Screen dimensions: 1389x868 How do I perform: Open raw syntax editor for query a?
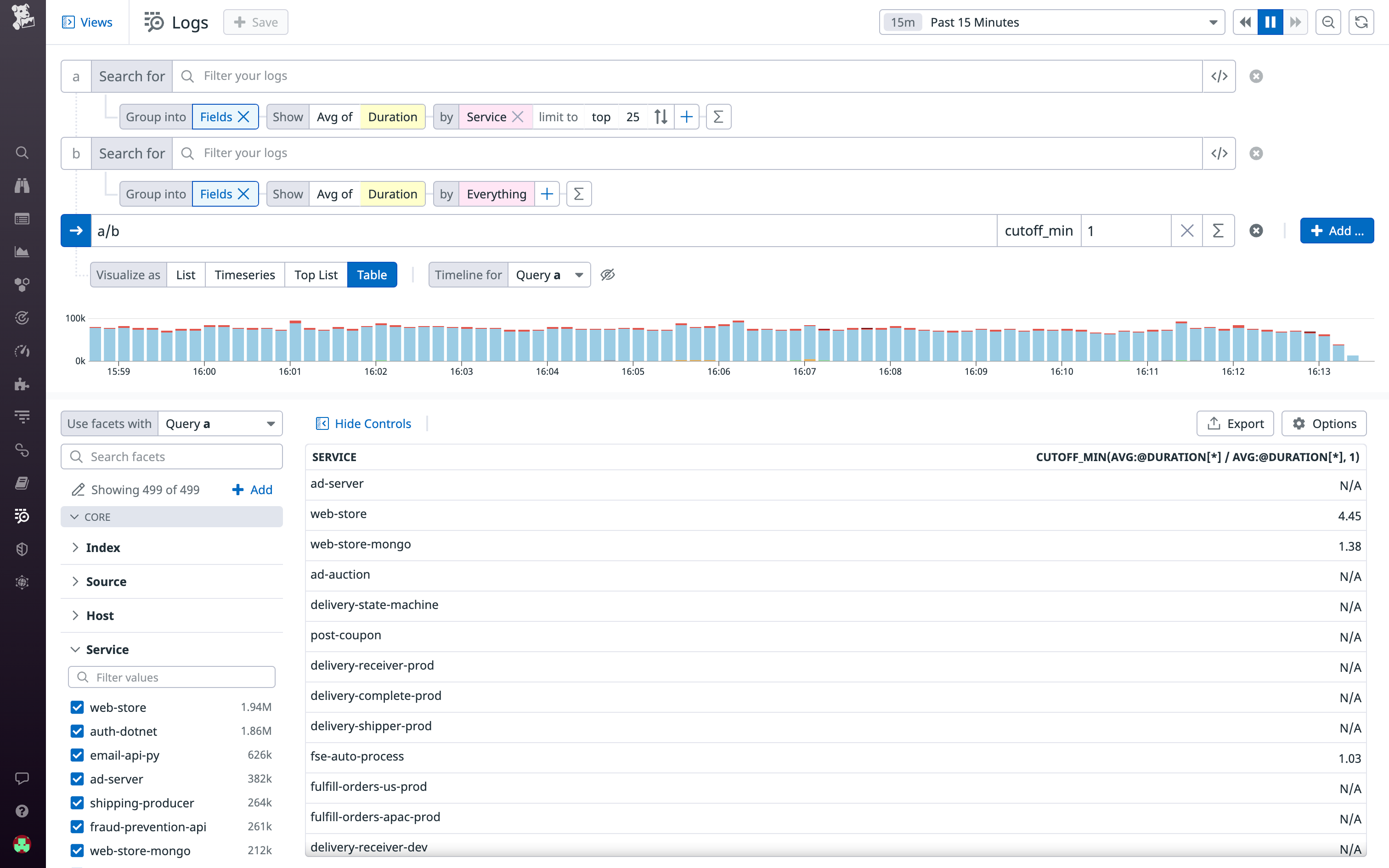pyautogui.click(x=1219, y=76)
